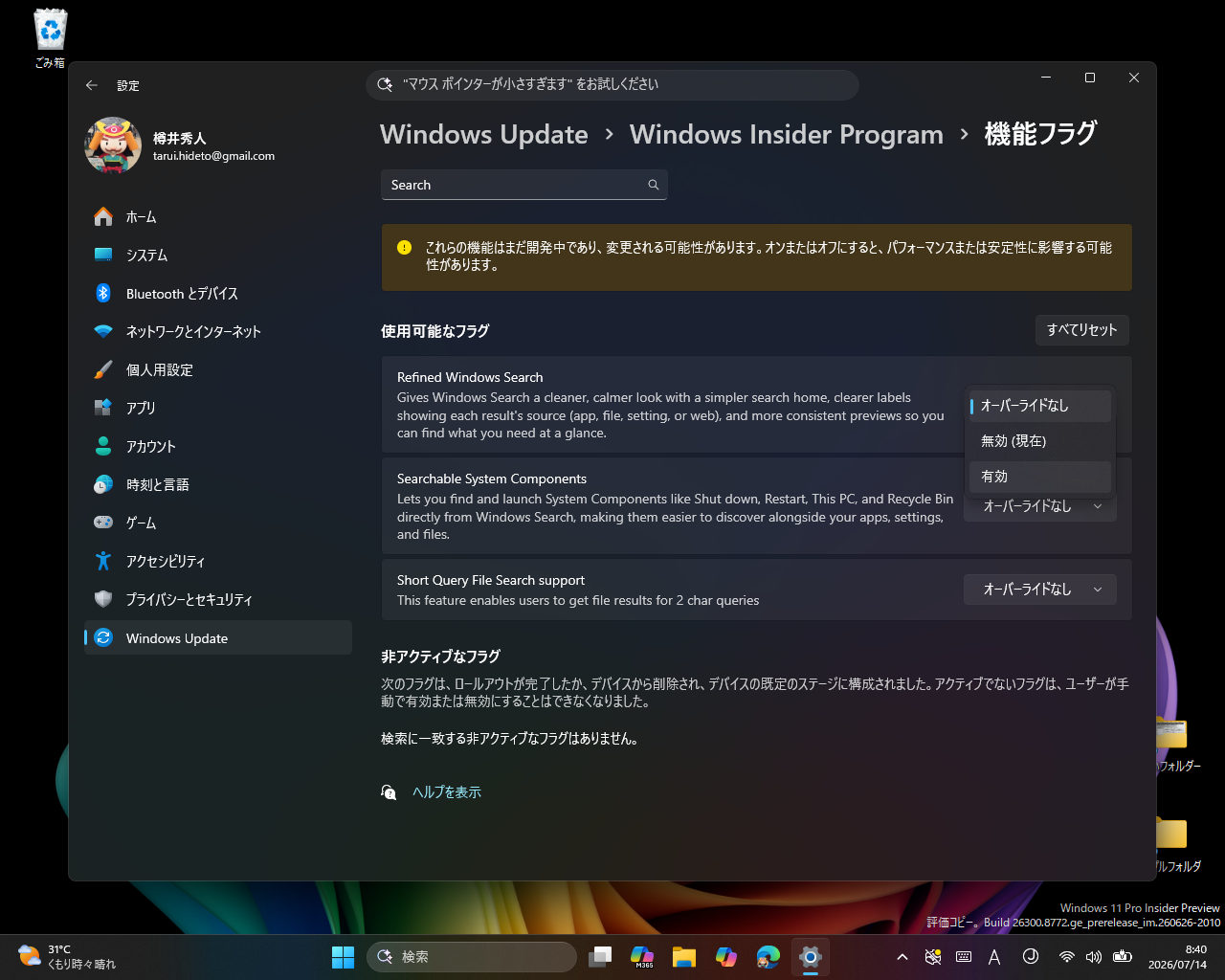
Task: Open the weather widget on taskbar
Action: coord(67,957)
